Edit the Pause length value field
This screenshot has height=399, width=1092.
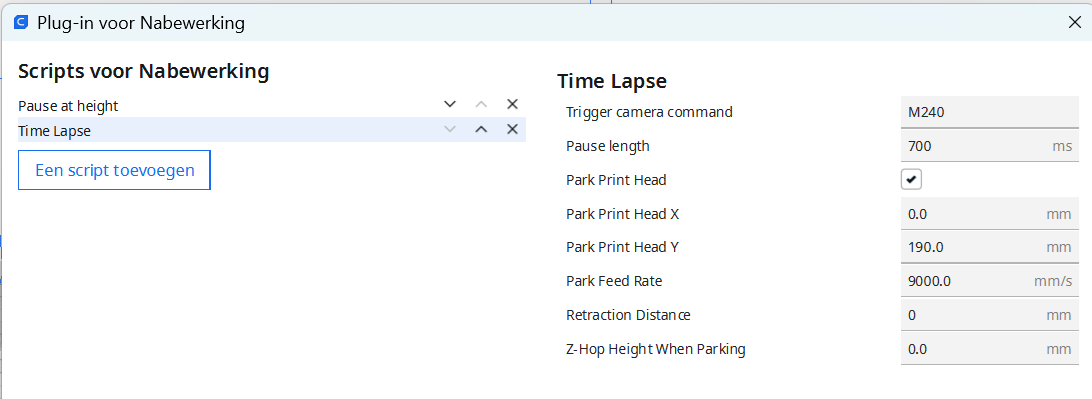990,146
